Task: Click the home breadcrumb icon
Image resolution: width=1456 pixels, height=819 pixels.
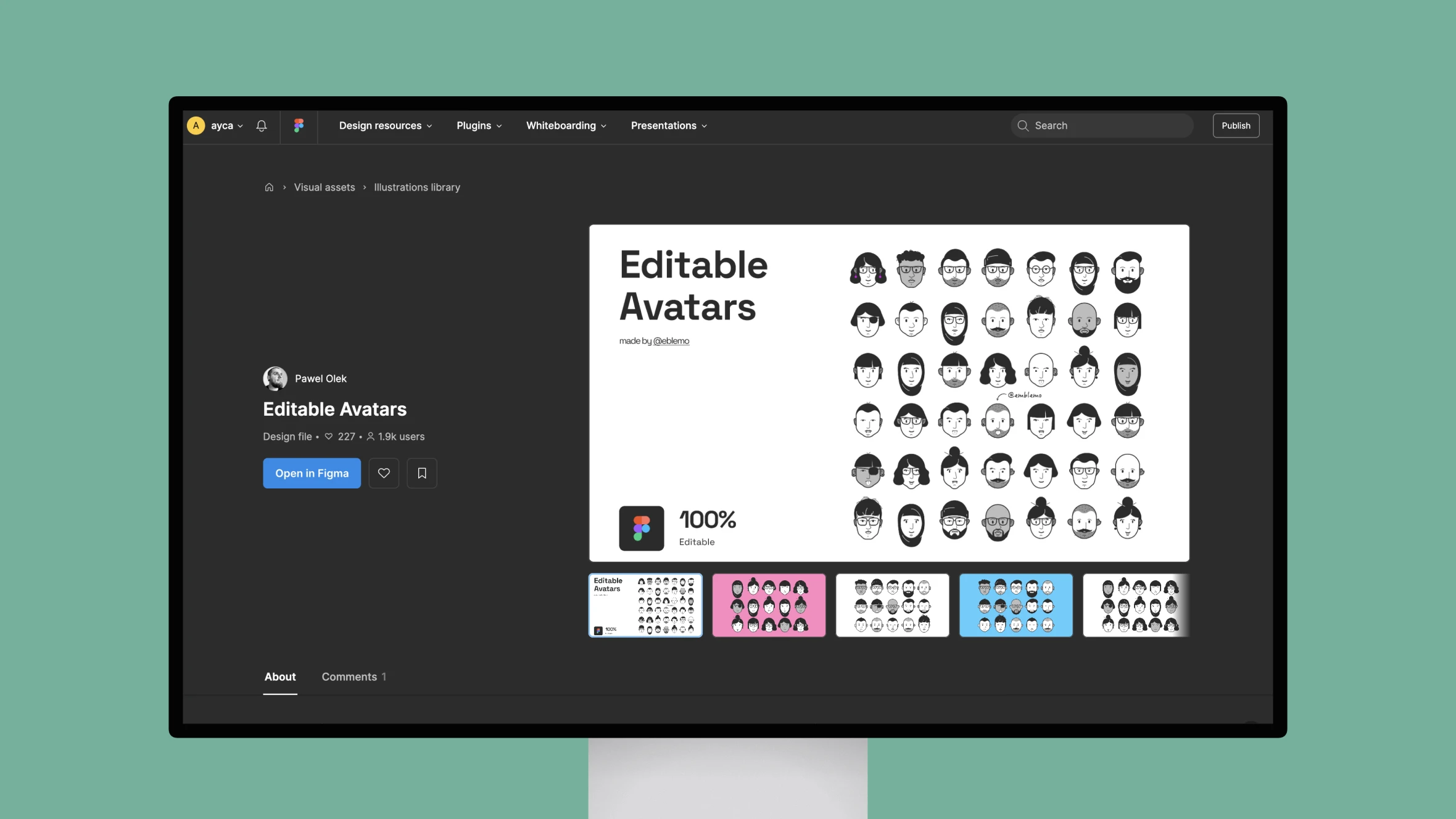Action: tap(269, 188)
